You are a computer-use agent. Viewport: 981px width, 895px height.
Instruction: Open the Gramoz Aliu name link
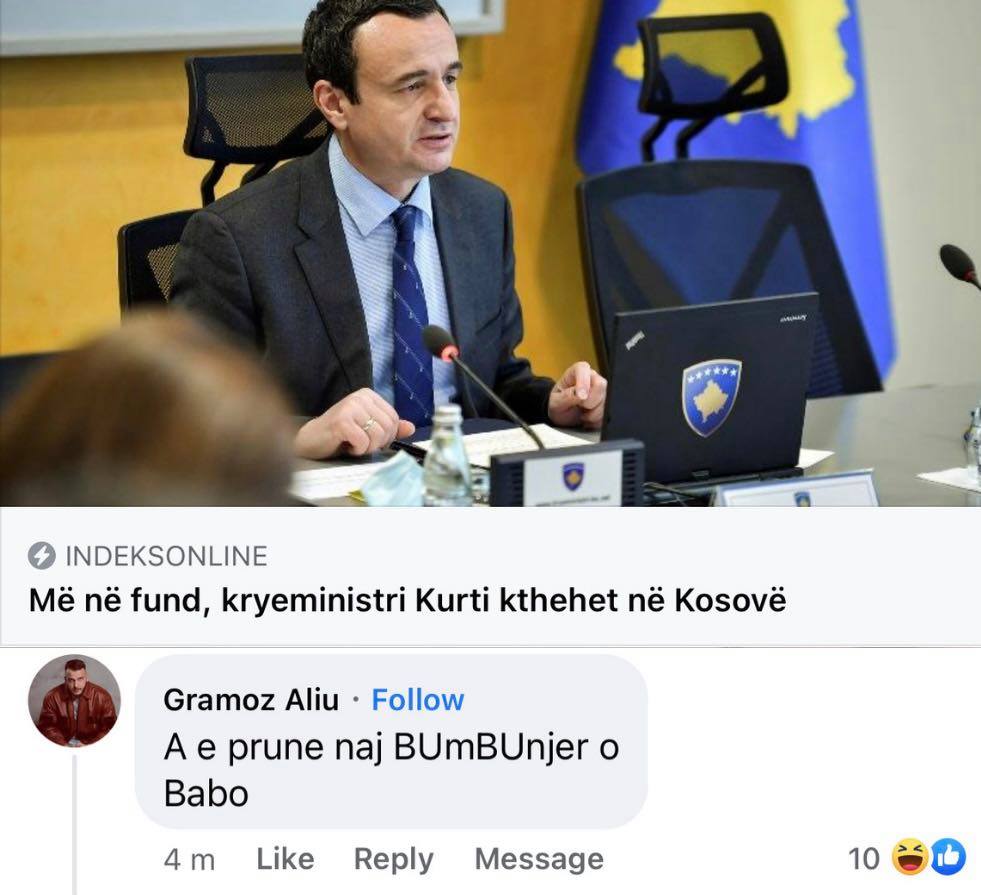click(251, 700)
